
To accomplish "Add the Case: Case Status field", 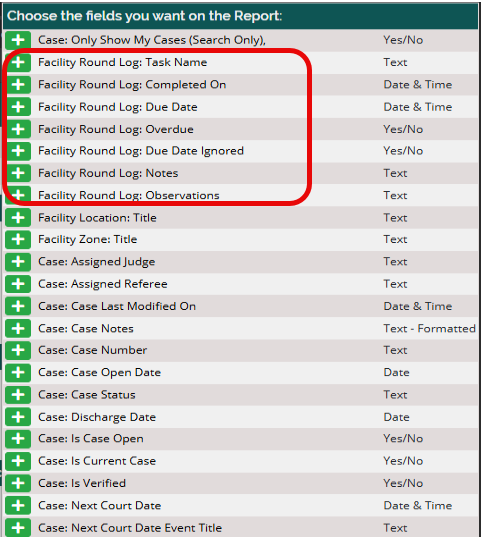I will click(x=18, y=395).
